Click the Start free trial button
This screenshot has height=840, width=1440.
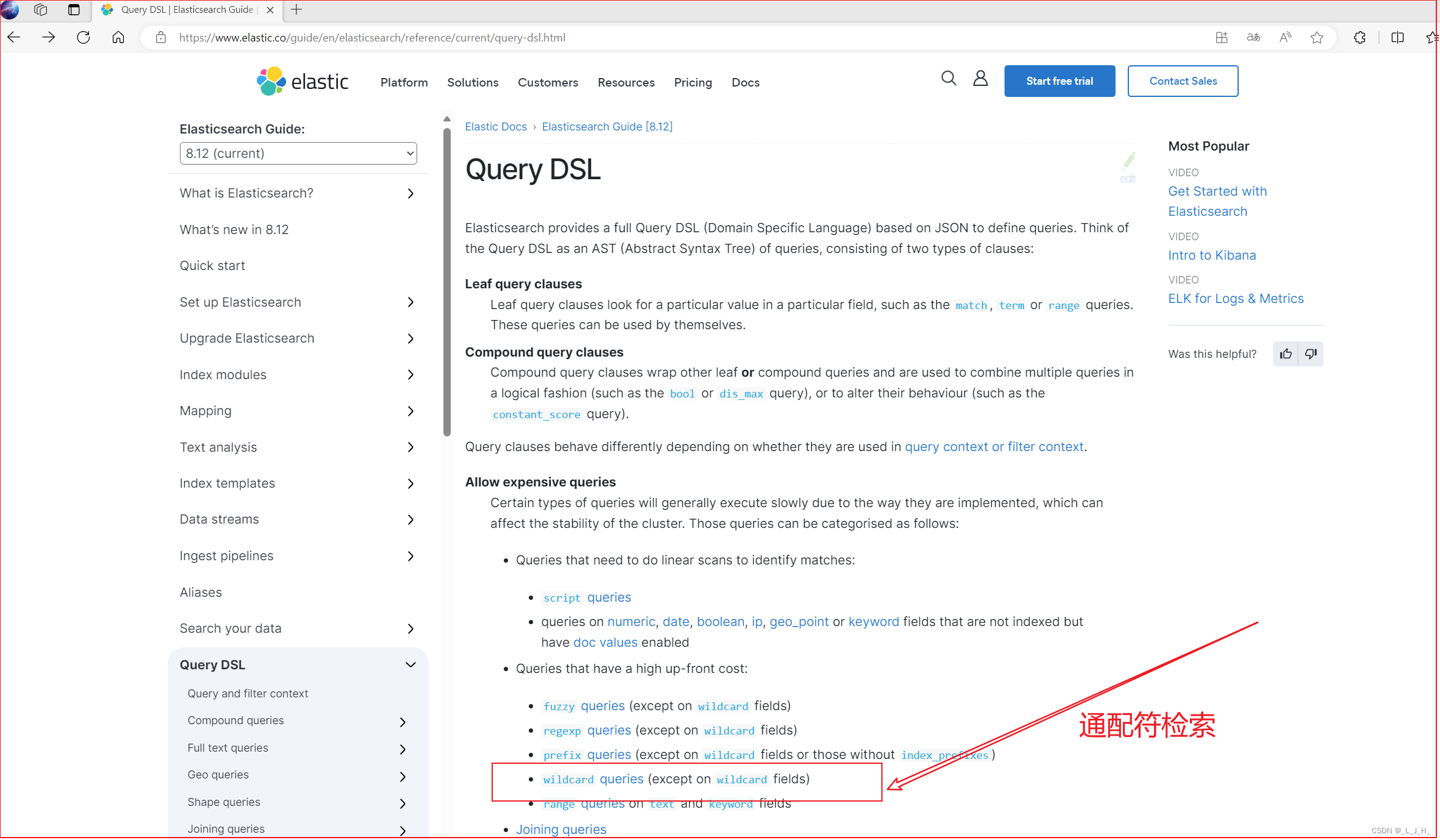click(1059, 81)
